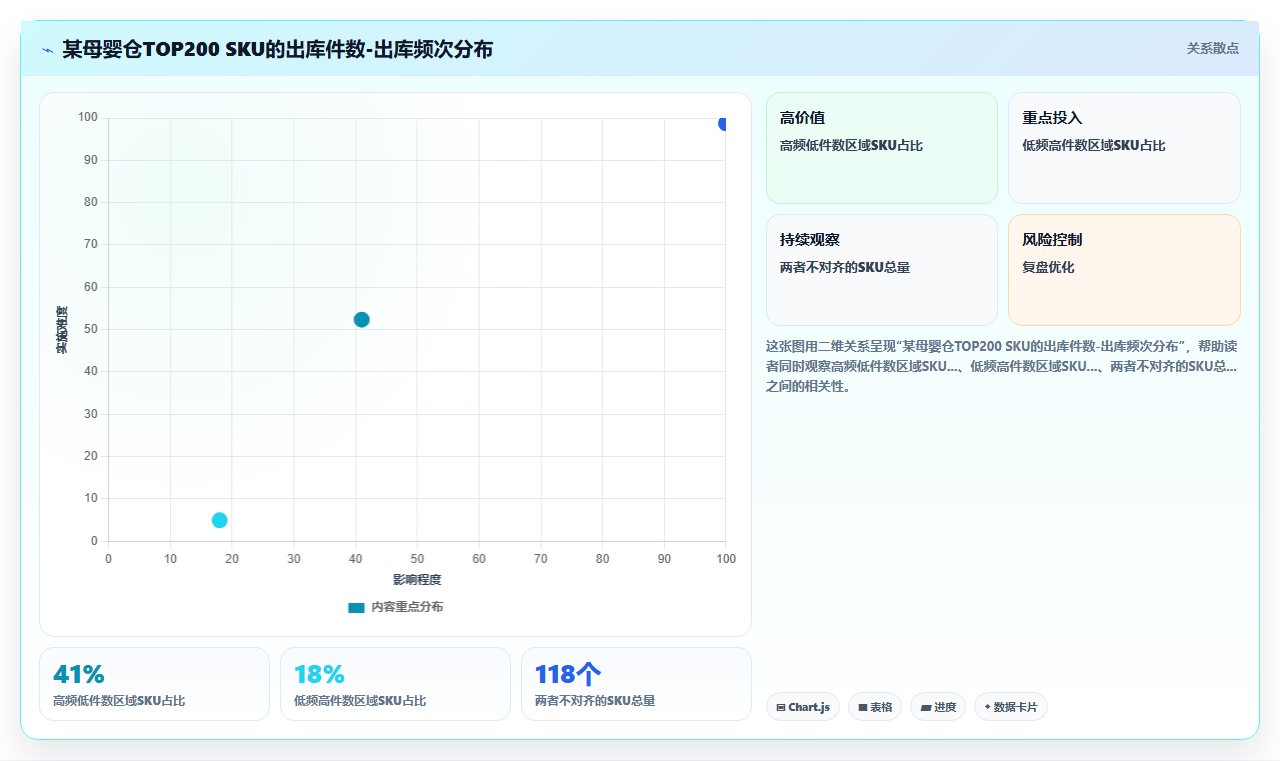The height and width of the screenshot is (761, 1280).
Task: Click the cyan scatter point at 18
Action: [220, 520]
